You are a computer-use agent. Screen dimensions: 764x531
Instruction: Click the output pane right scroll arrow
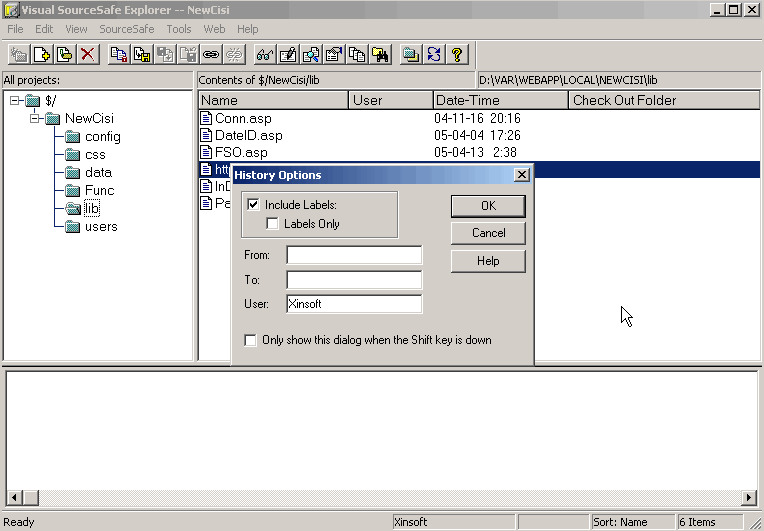[x=749, y=497]
